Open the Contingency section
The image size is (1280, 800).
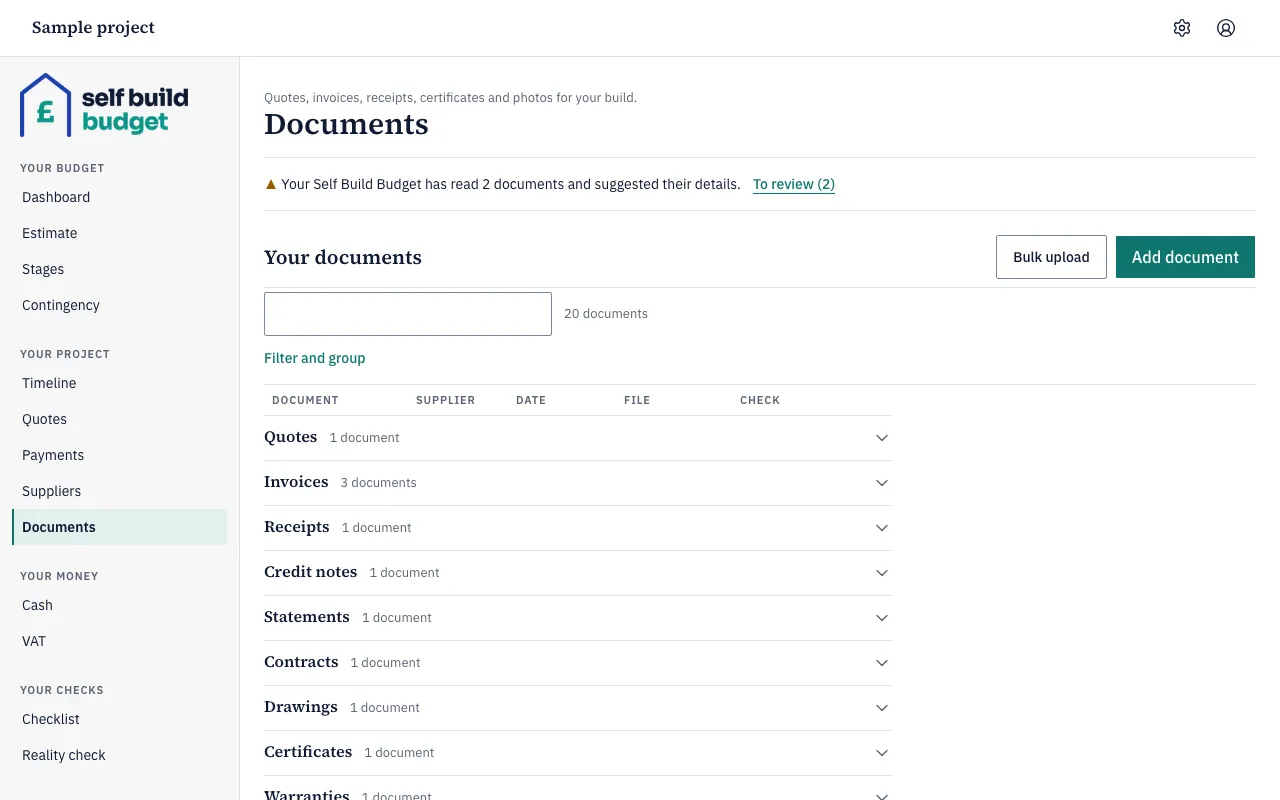120,305
